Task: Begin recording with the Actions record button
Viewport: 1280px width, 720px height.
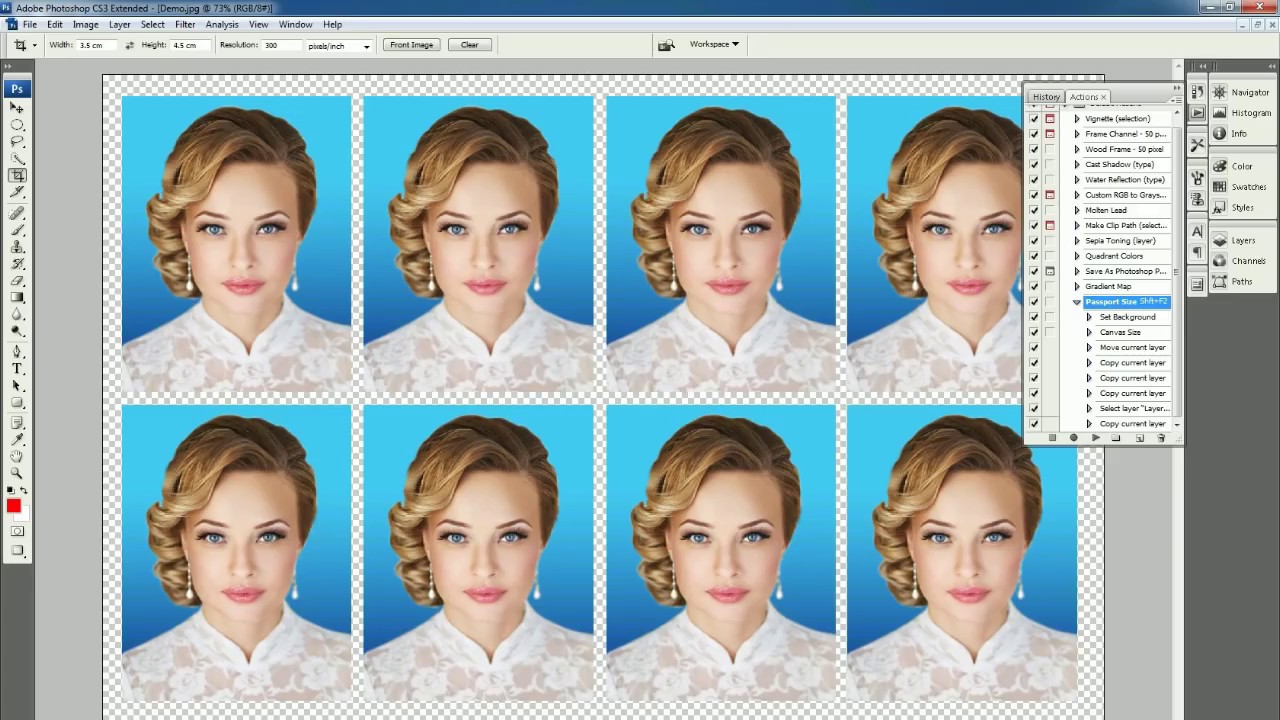Action: coord(1073,438)
